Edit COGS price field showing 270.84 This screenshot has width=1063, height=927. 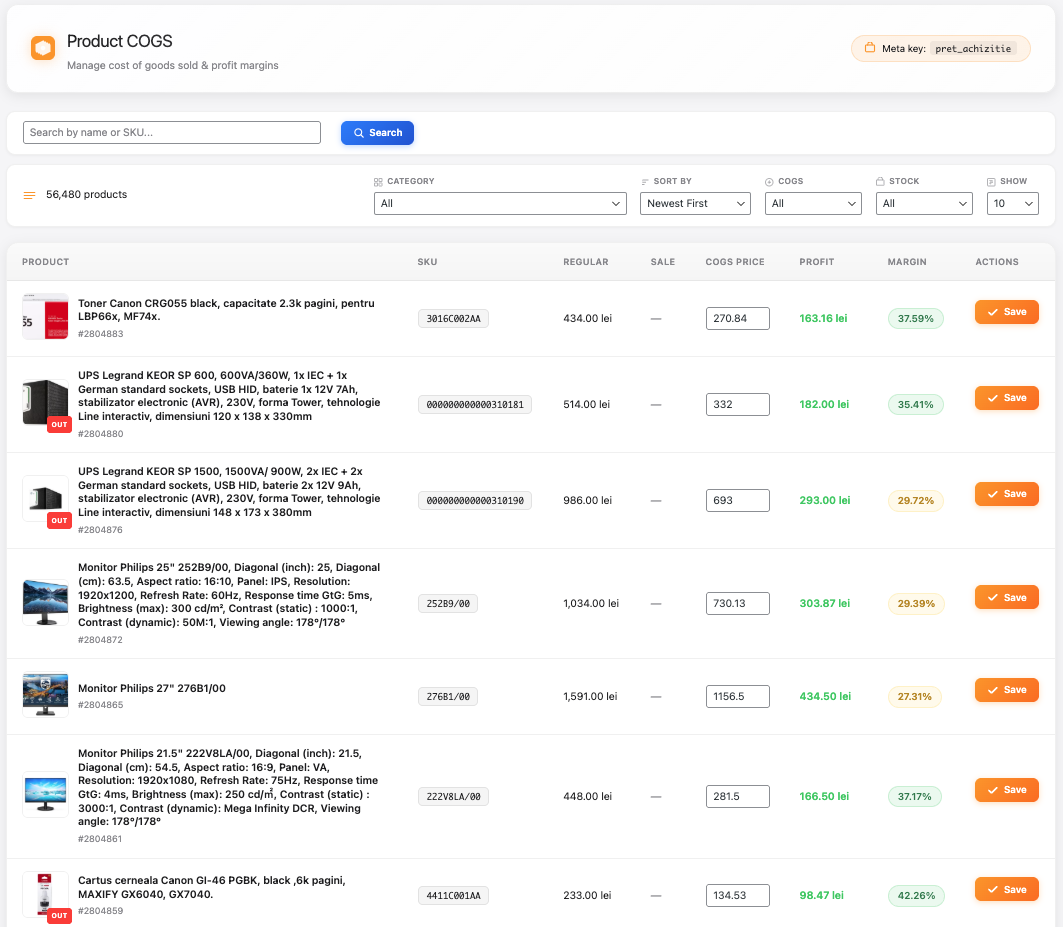(x=738, y=318)
